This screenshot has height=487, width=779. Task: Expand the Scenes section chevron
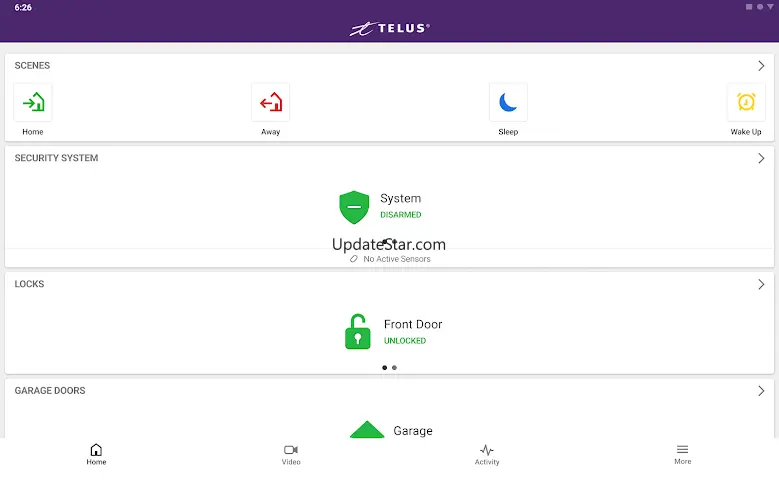pyautogui.click(x=761, y=66)
